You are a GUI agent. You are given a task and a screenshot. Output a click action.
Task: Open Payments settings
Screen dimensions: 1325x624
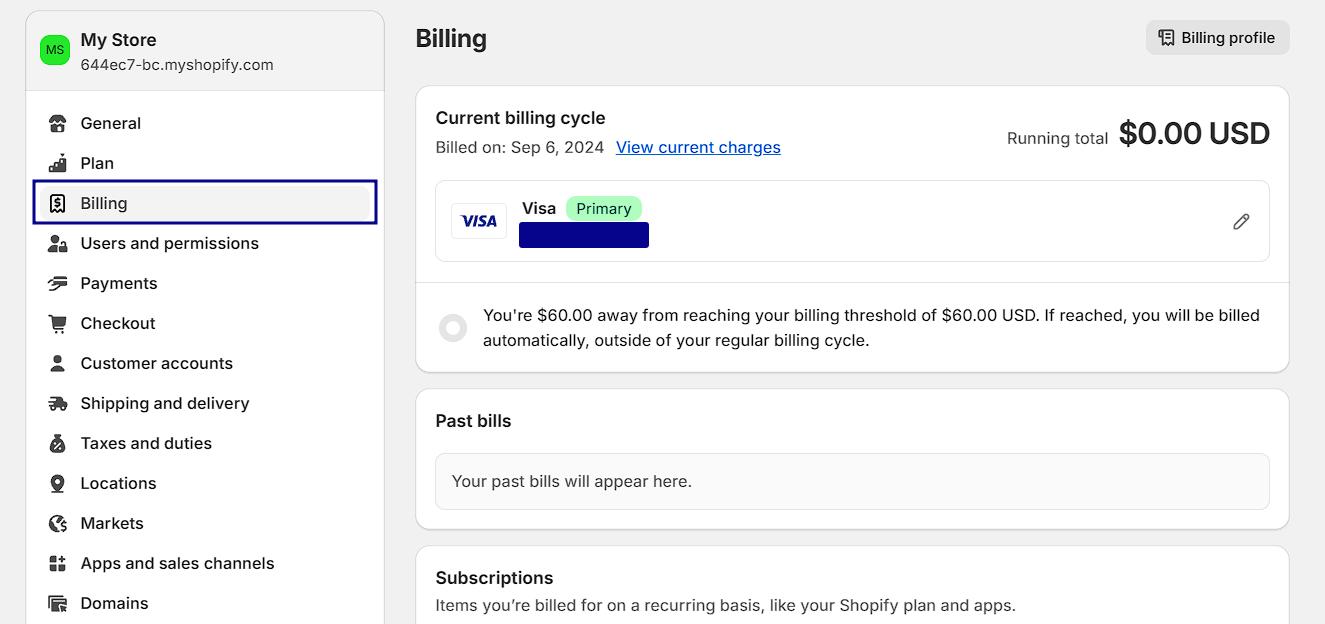pyautogui.click(x=205, y=283)
